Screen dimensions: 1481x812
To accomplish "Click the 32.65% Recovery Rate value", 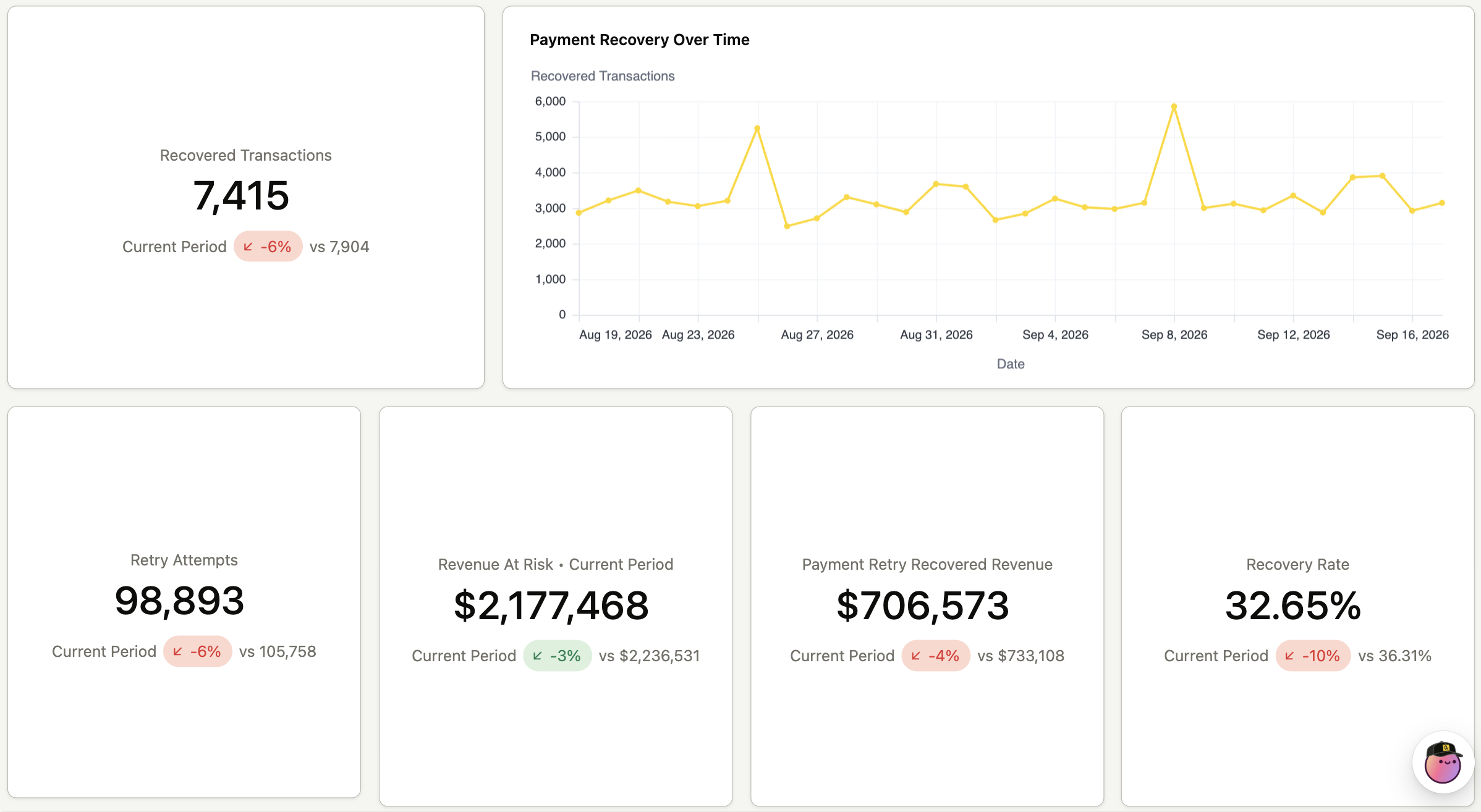I will [1293, 605].
